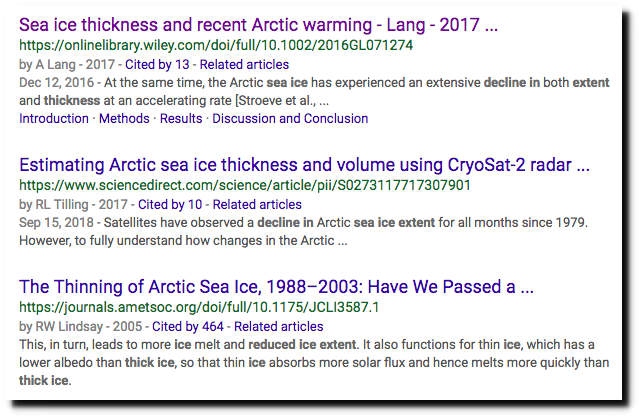639x417 pixels.
Task: Open the sciencedirect.com article URL
Action: click(245, 185)
